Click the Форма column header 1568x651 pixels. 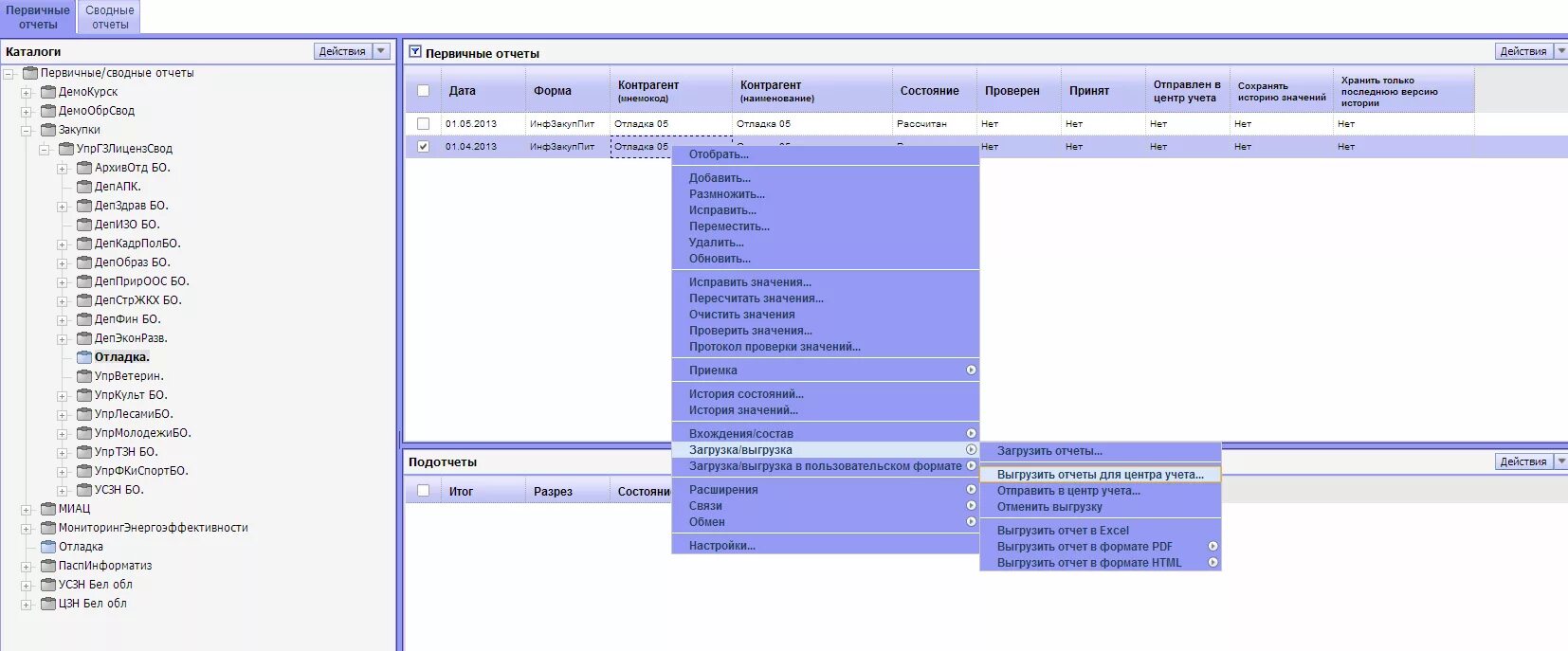567,91
